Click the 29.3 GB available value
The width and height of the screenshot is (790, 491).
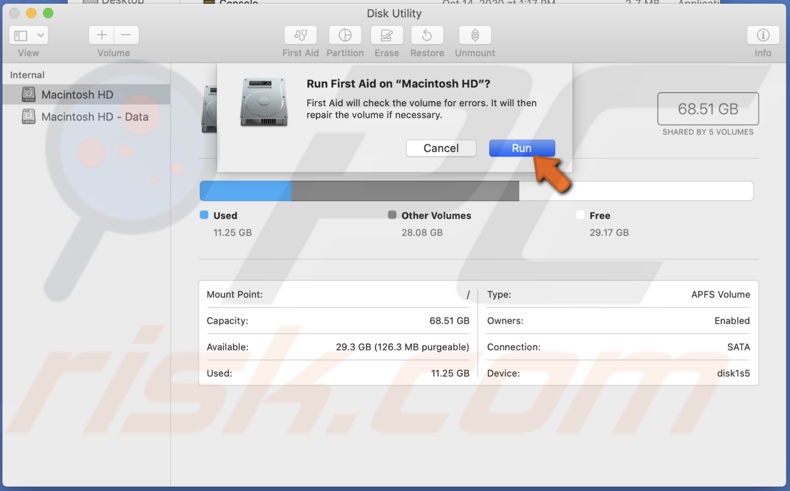tap(403, 347)
